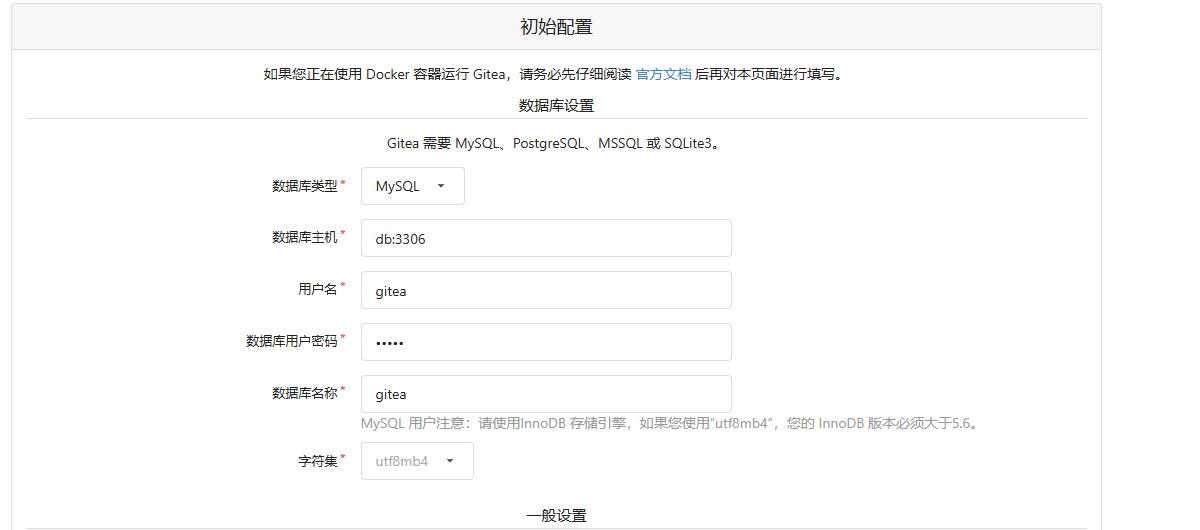Click the 数据库设置 section heading
The image size is (1200, 530).
click(x=556, y=105)
